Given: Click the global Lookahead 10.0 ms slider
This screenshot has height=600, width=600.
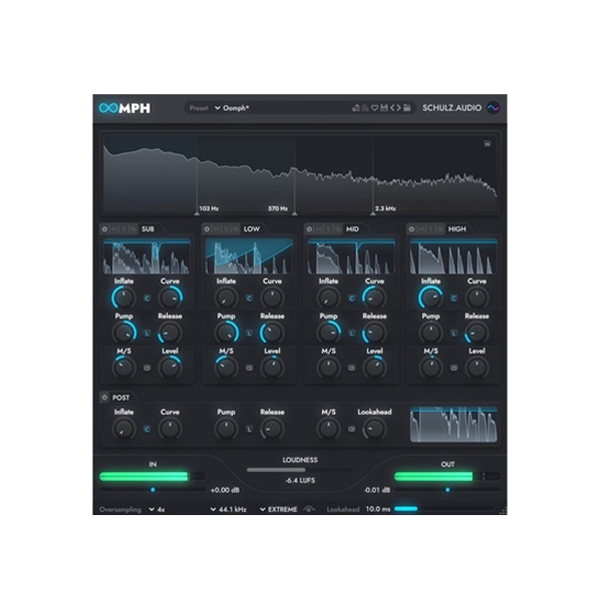Looking at the screenshot, I should (444, 509).
